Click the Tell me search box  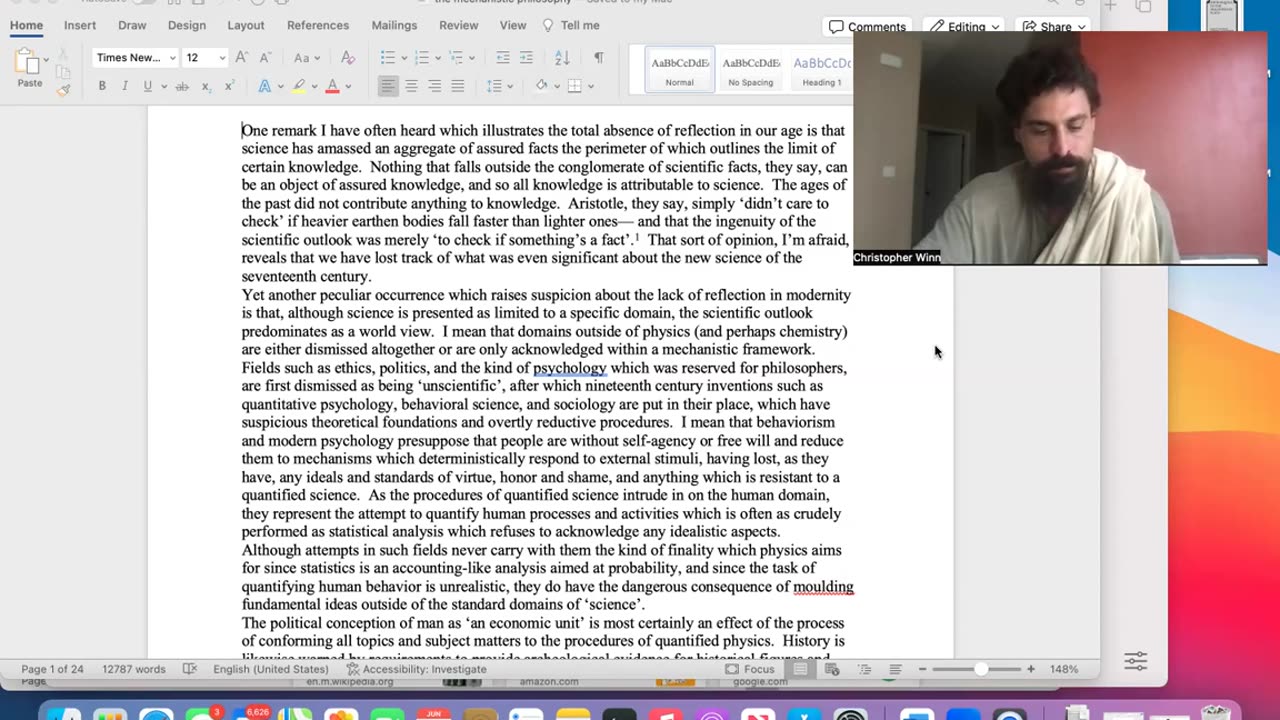coord(571,25)
